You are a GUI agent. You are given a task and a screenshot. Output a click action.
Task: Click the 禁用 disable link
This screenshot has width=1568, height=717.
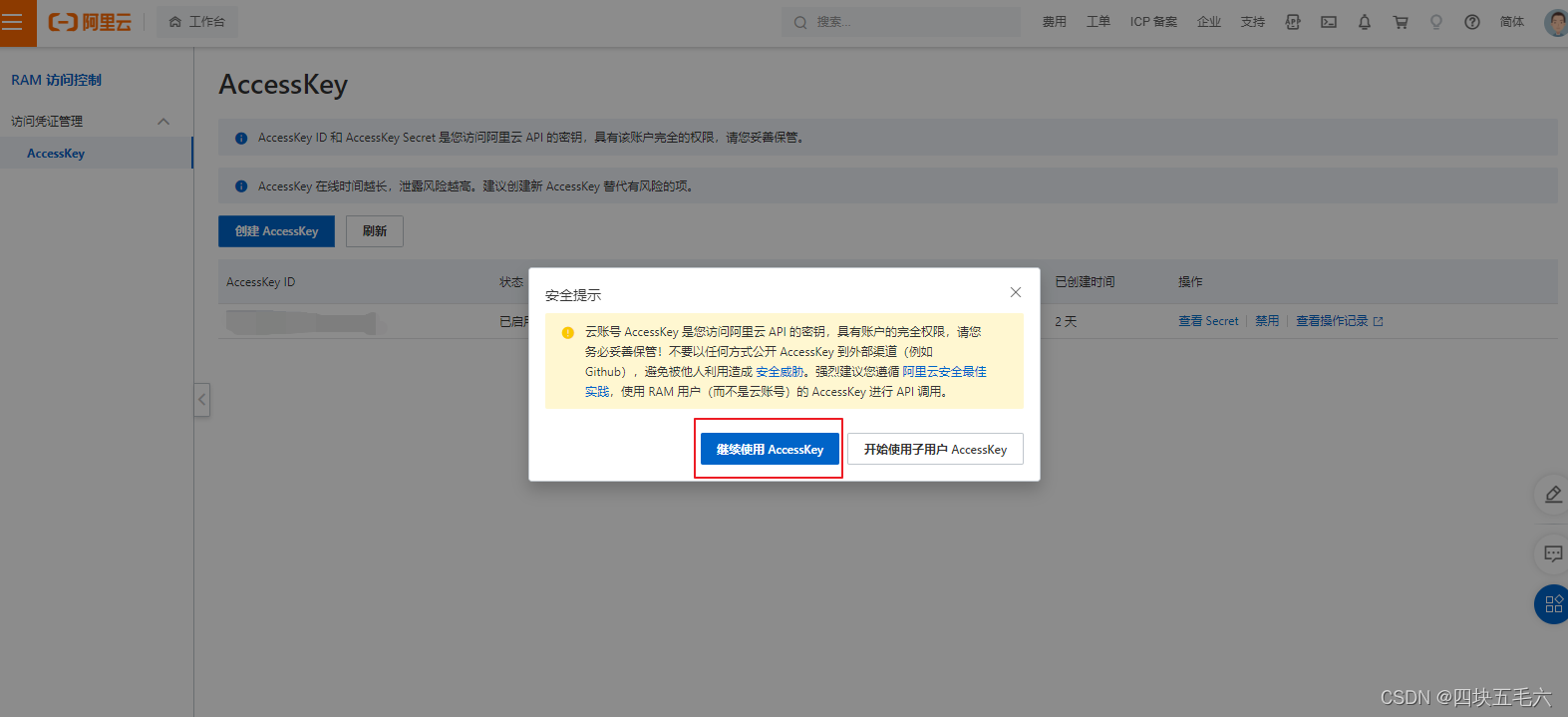[x=1267, y=321]
